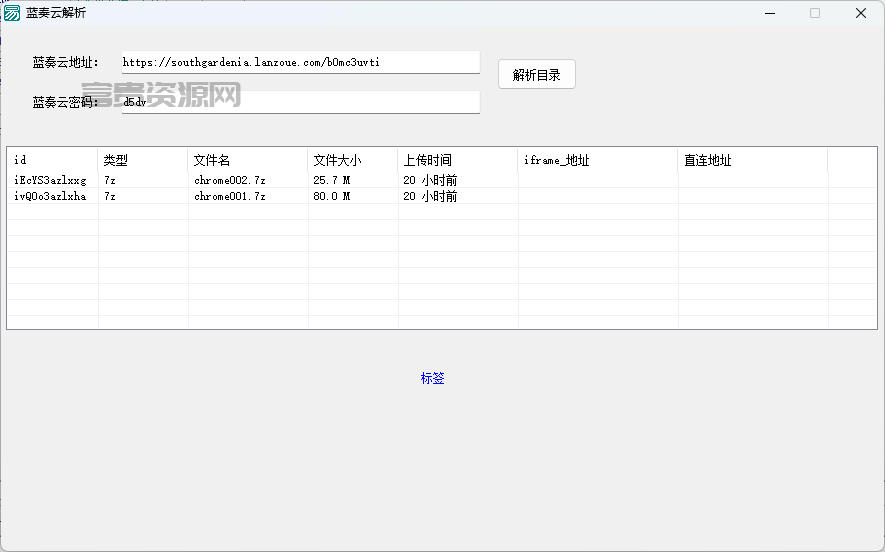The image size is (885, 552).
Task: Sort by the 类型 column header
Action: pos(143,160)
